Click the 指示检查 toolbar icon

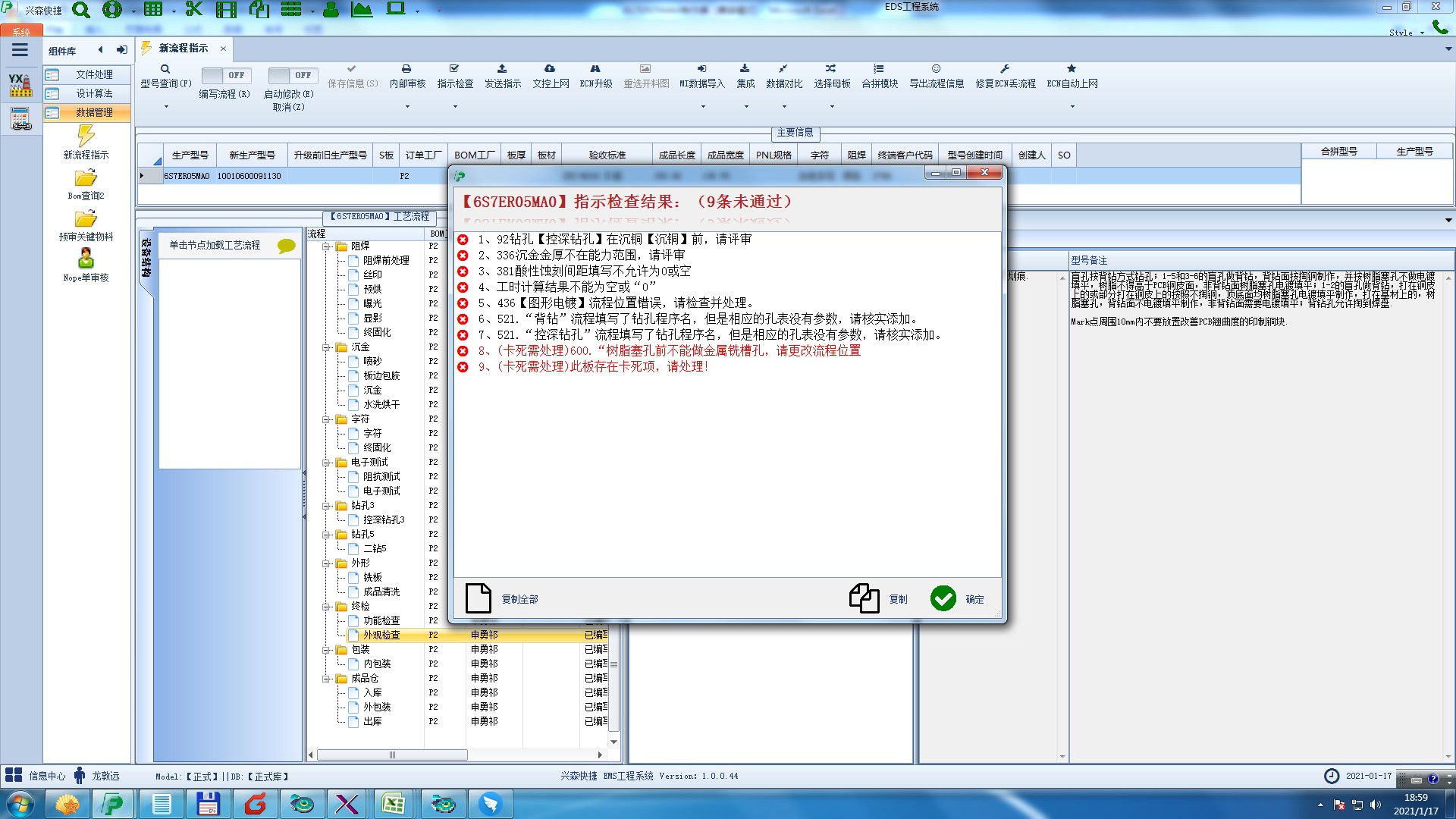point(454,69)
